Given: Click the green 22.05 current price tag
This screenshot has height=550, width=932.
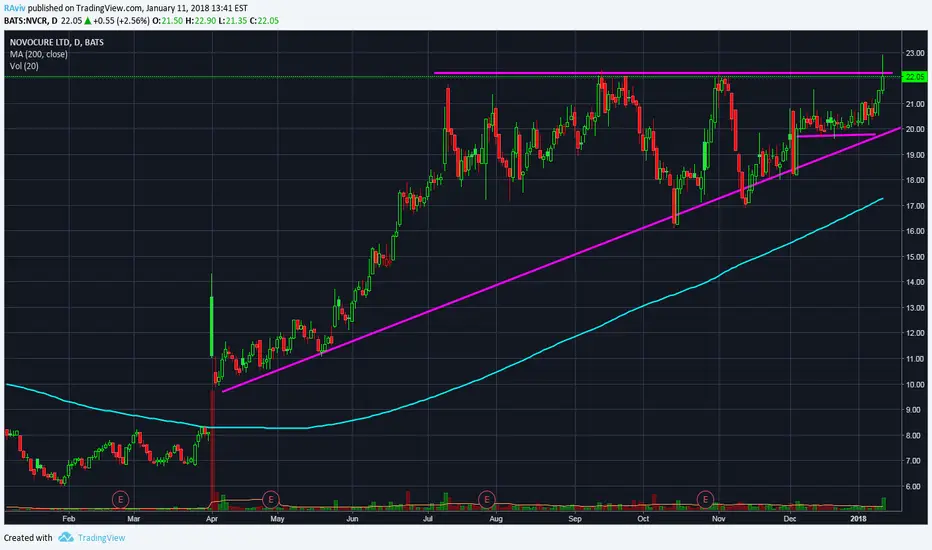Looking at the screenshot, I should coord(914,77).
